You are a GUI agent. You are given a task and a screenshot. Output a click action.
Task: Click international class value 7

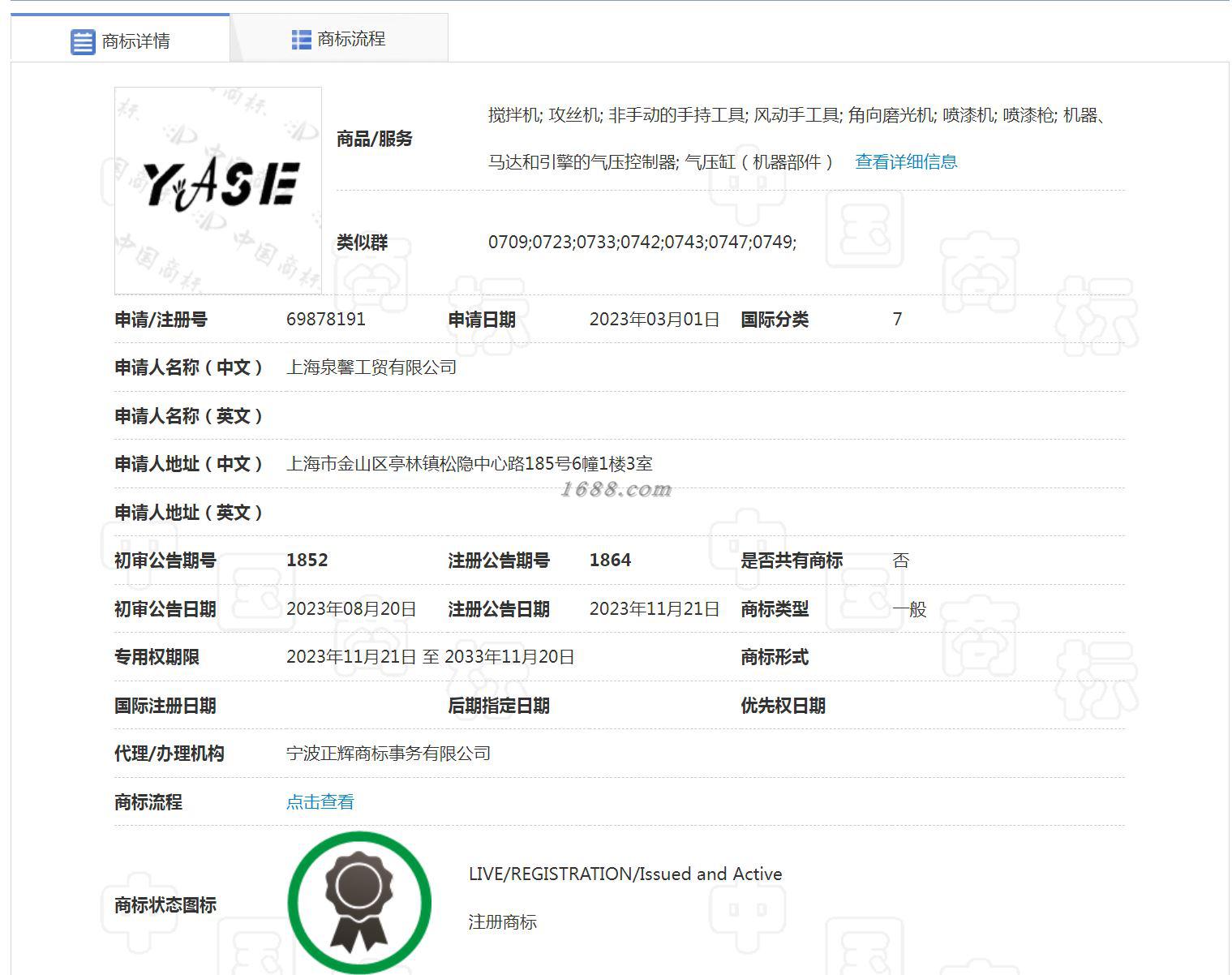(x=897, y=319)
